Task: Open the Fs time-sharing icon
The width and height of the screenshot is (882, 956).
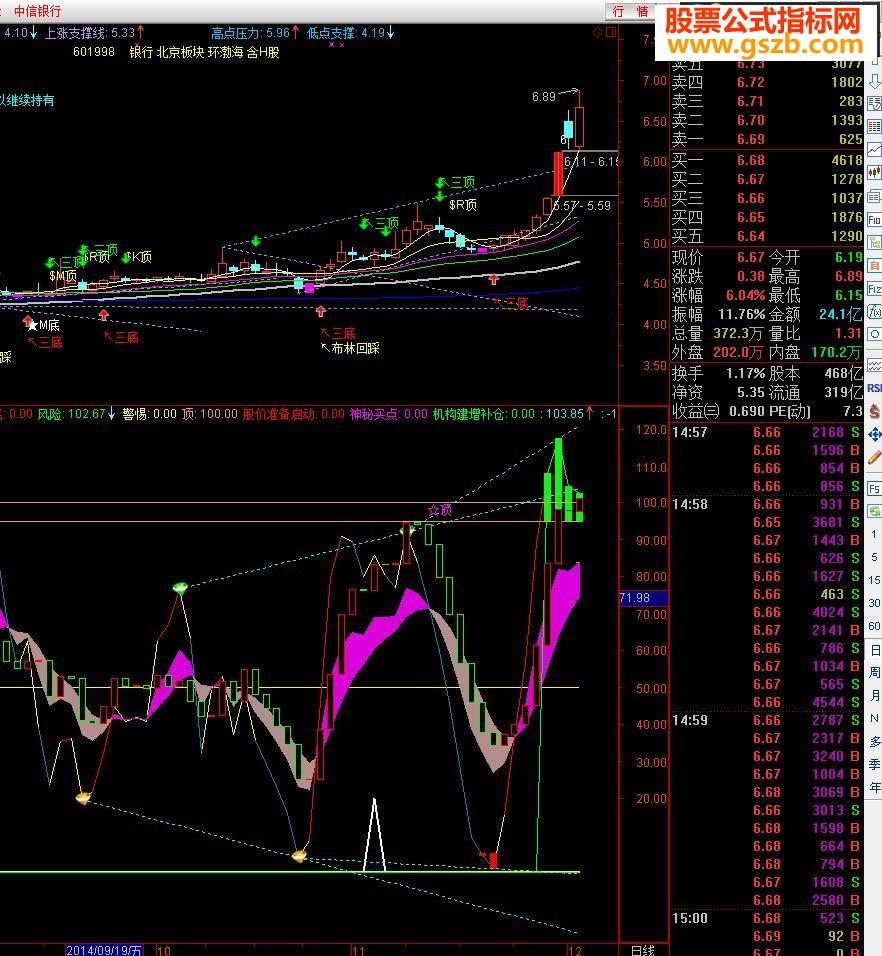Action: tap(875, 489)
